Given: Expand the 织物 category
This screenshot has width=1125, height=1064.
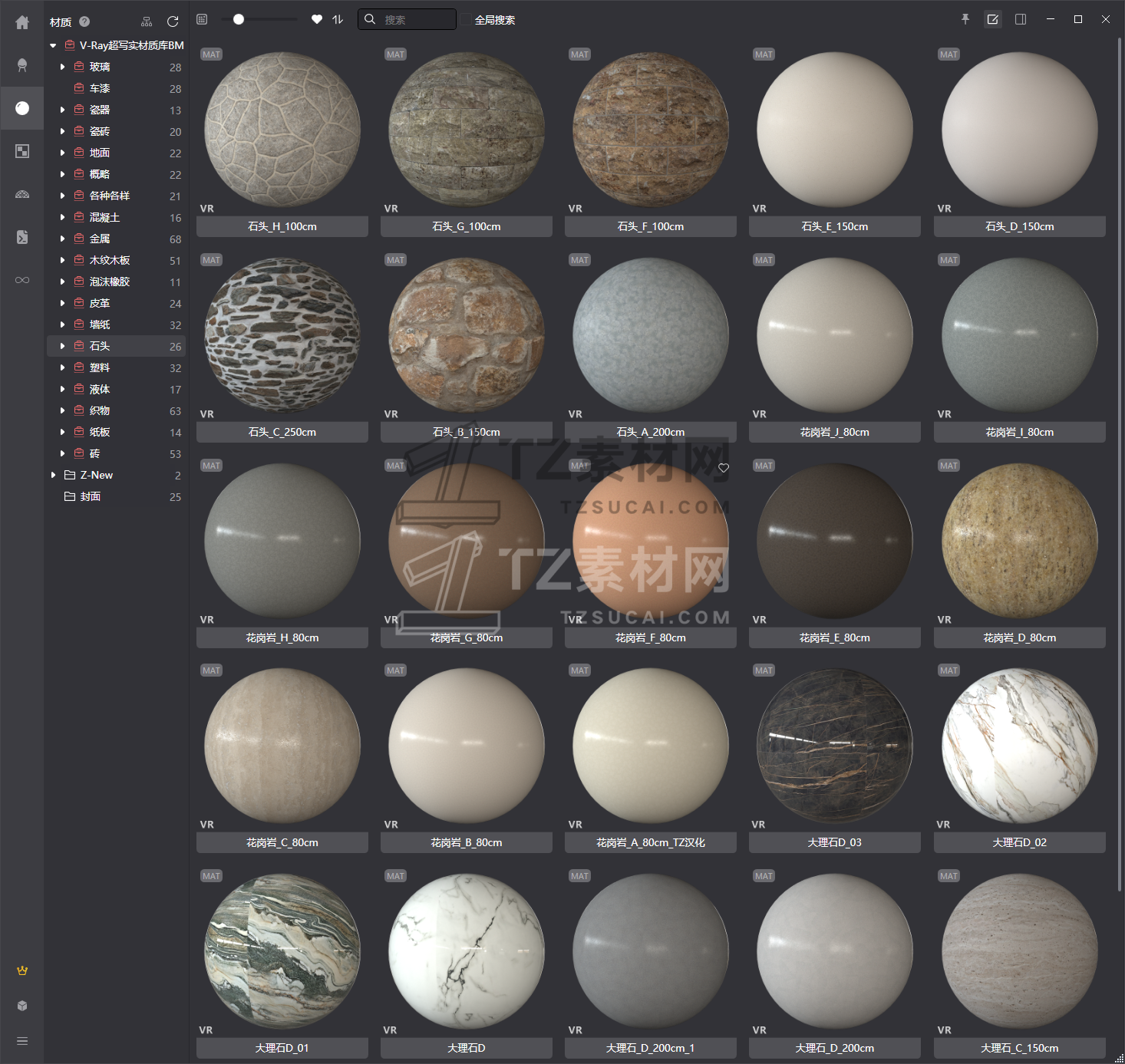Looking at the screenshot, I should coord(62,411).
